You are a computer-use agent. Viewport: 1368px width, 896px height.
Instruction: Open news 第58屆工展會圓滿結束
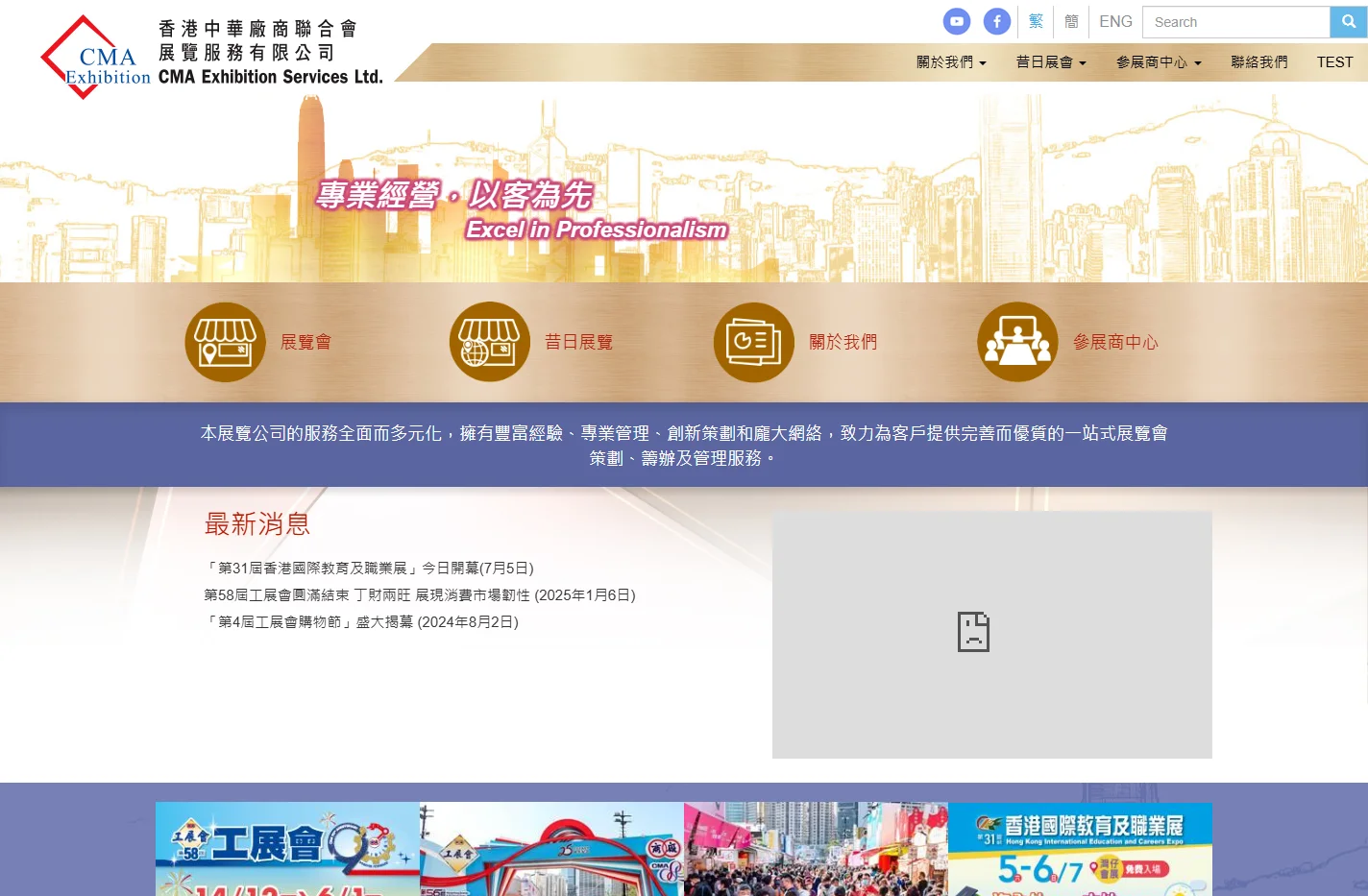420,595
